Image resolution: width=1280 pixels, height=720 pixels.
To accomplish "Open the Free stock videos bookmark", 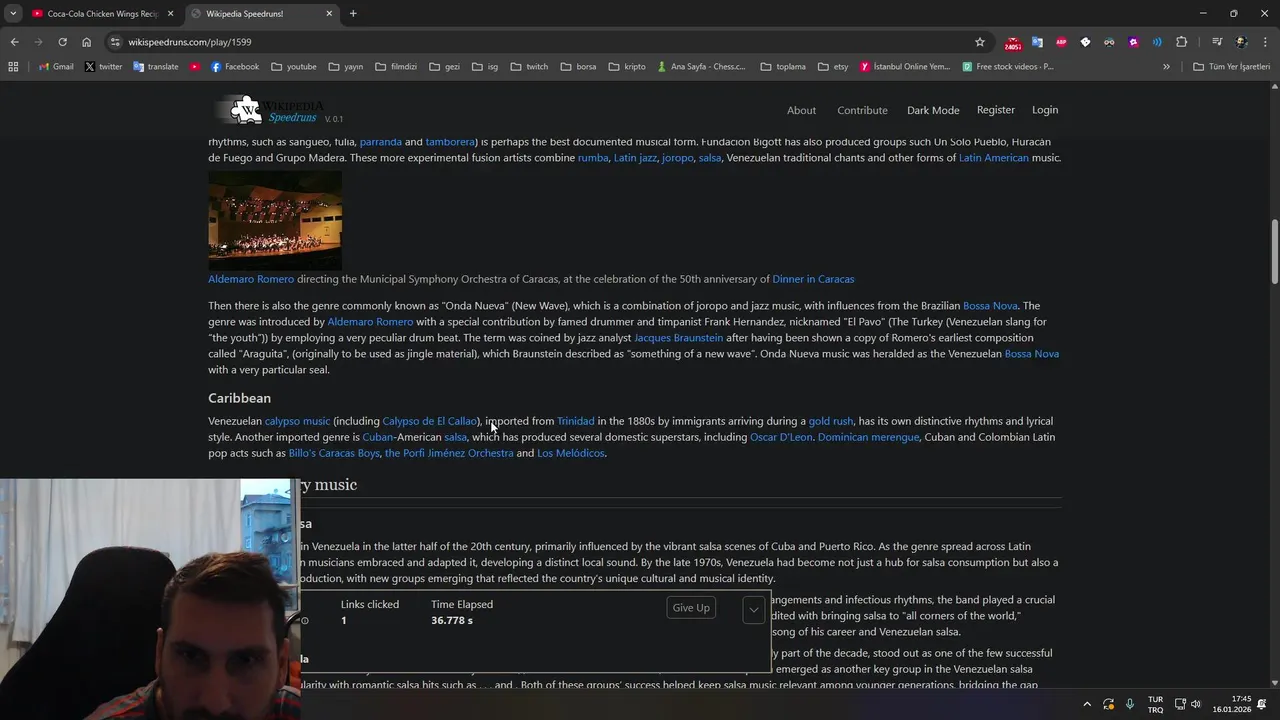I will [x=1008, y=67].
